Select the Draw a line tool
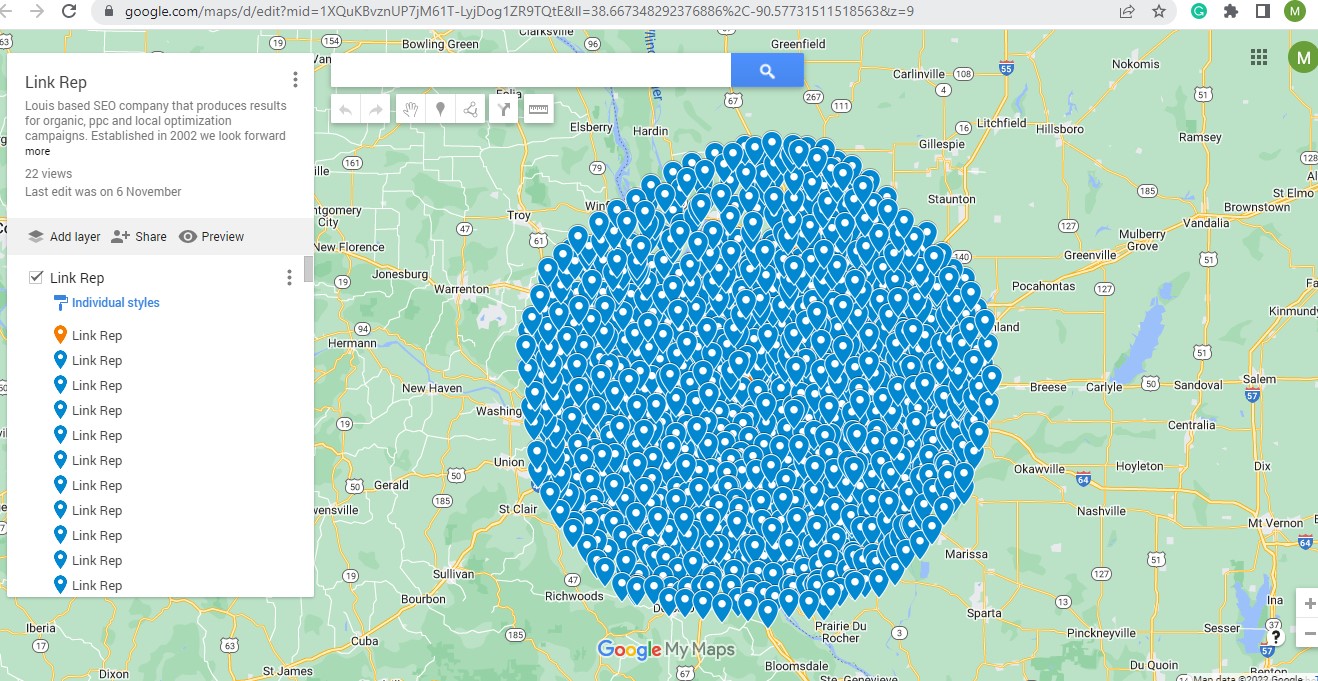This screenshot has height=681, width=1318. [x=470, y=109]
